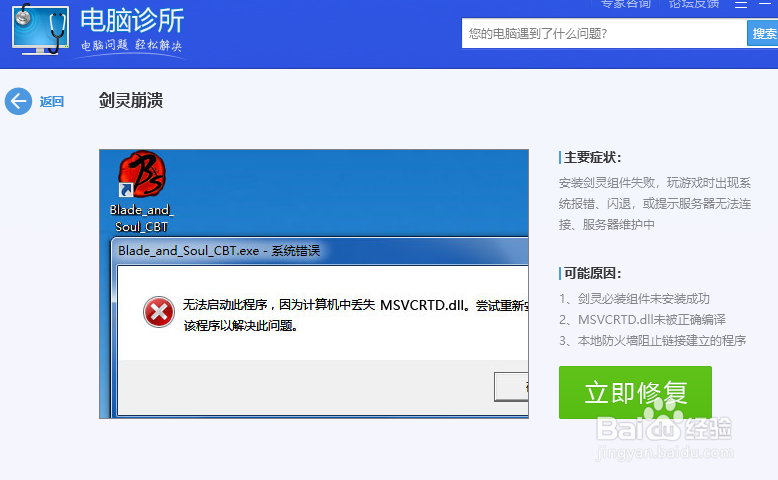The height and width of the screenshot is (480, 778).
Task: Click the error dialog screenshot thumbnail
Action: (314, 283)
